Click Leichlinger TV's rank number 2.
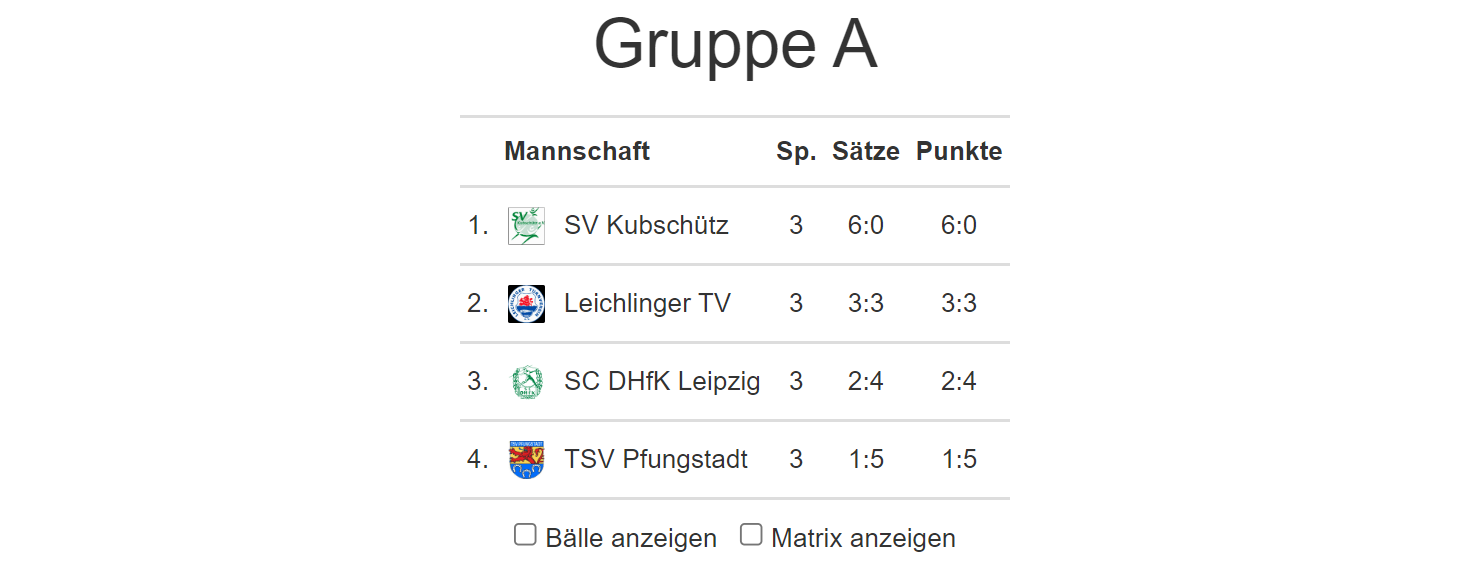1471x567 pixels. 477,303
